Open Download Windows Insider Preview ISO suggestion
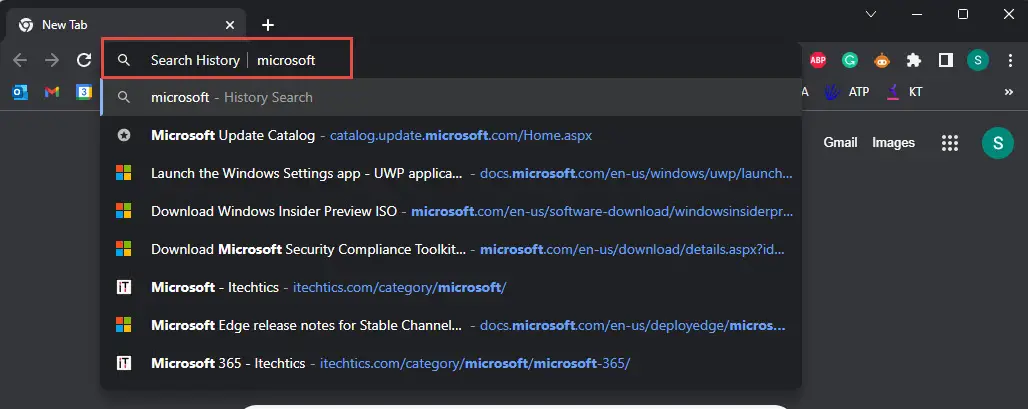The width and height of the screenshot is (1028, 409). click(x=451, y=212)
